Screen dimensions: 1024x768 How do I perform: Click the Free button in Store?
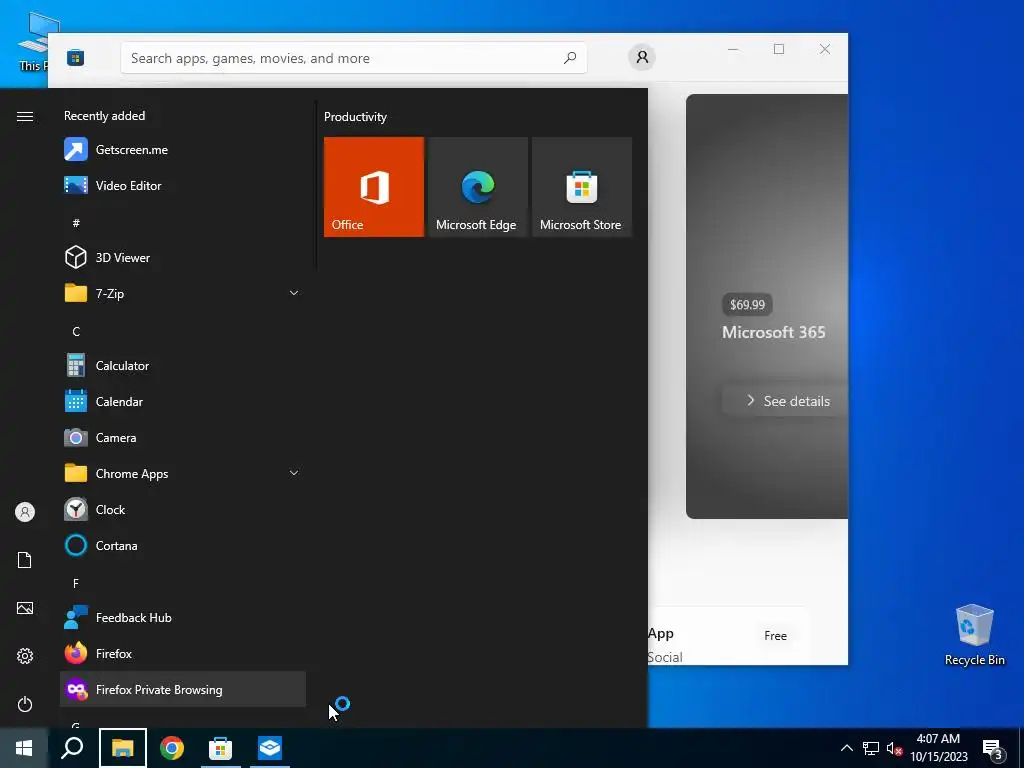tap(775, 635)
